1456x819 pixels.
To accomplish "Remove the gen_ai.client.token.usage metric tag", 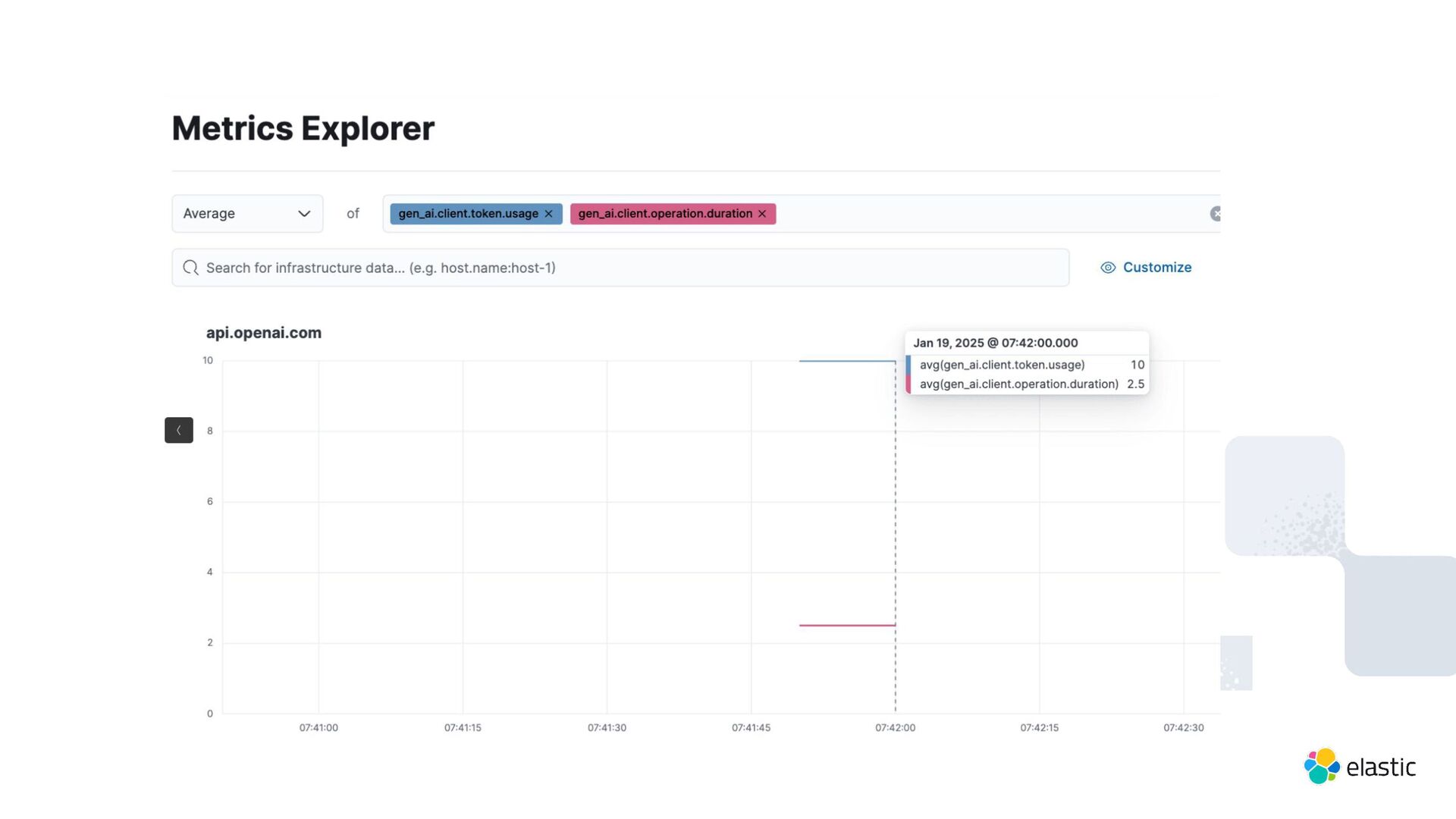I will point(548,214).
